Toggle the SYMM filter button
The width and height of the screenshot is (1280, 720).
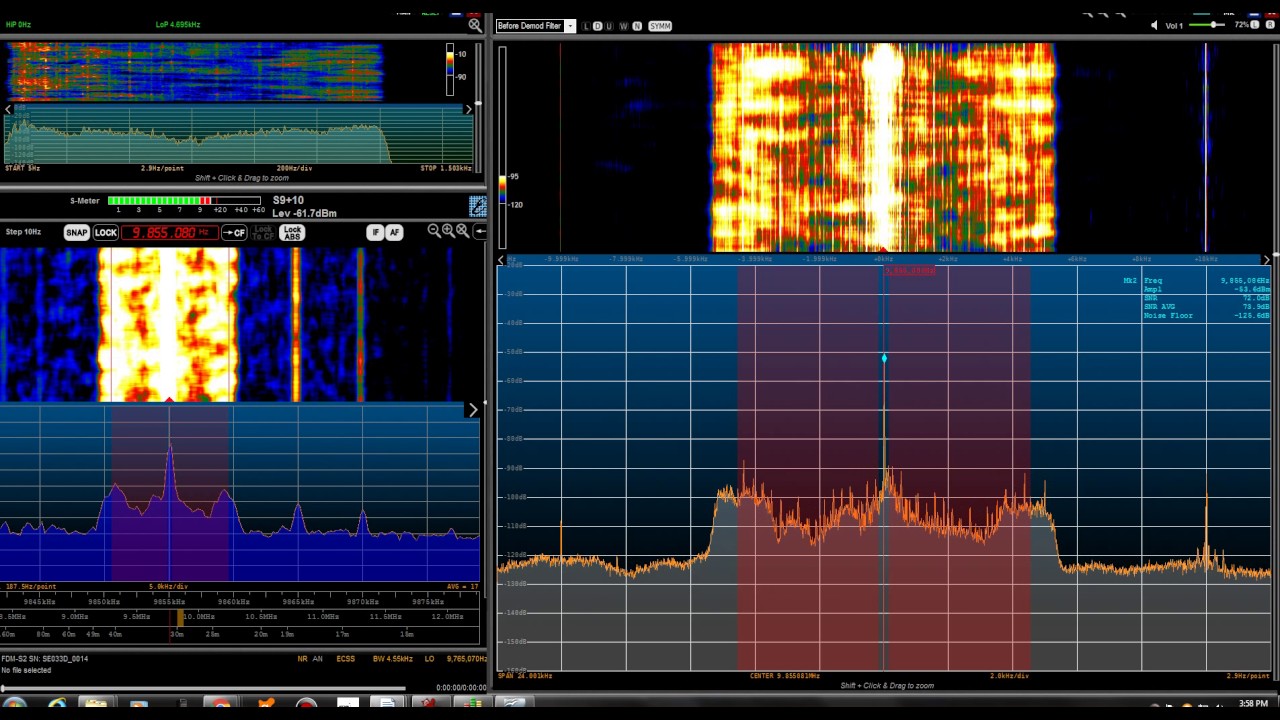point(660,26)
